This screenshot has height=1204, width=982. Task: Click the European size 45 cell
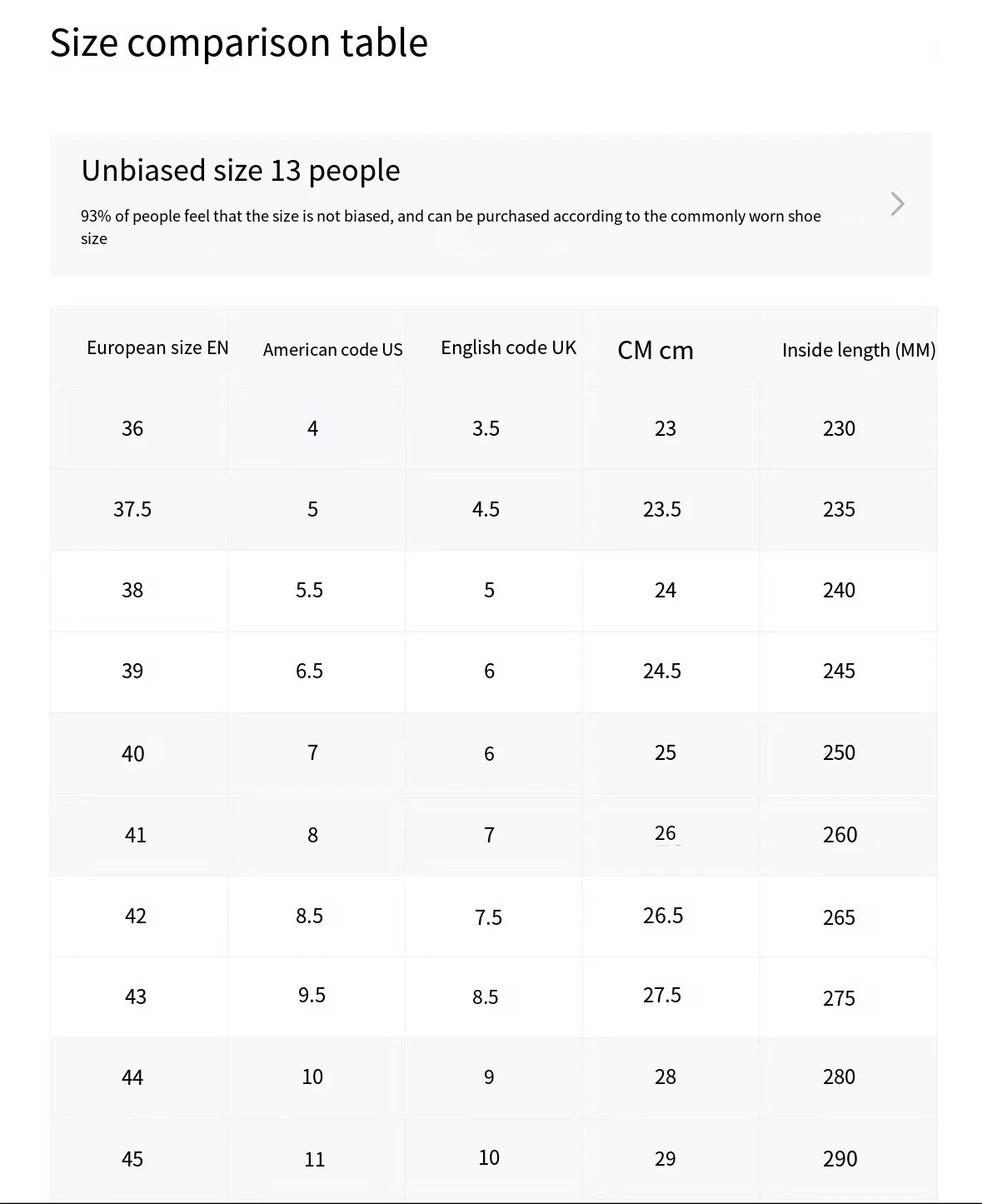[x=132, y=1160]
